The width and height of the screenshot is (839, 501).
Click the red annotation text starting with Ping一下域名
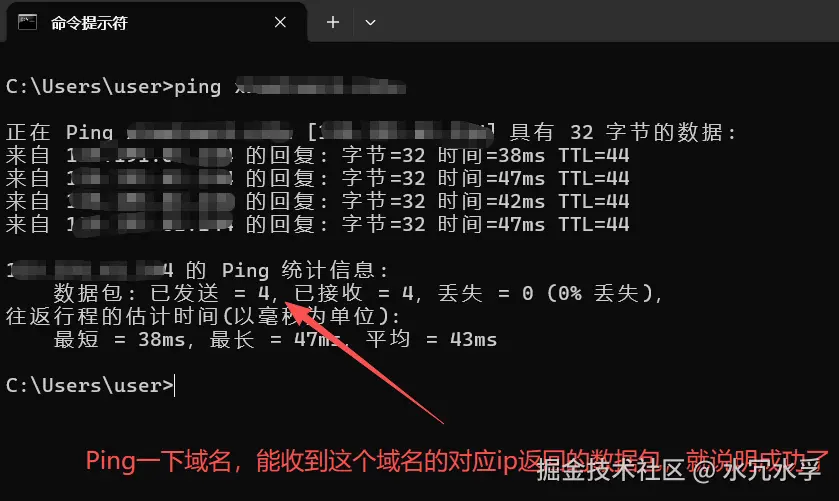click(x=456, y=461)
